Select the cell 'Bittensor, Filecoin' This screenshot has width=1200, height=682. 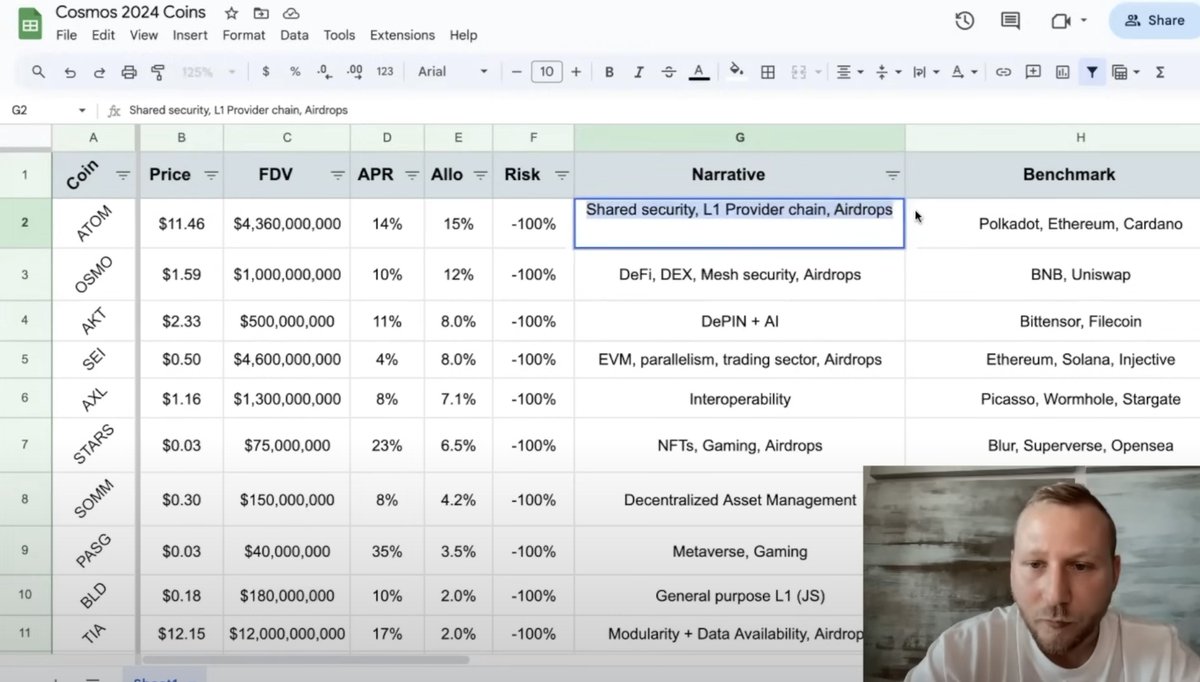tap(1078, 321)
